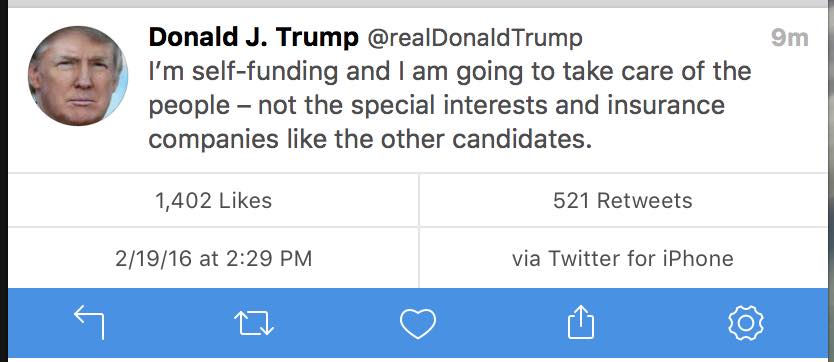Screen dimensions: 834x362
Task: View the 1,402 Likes list
Action: [213, 200]
